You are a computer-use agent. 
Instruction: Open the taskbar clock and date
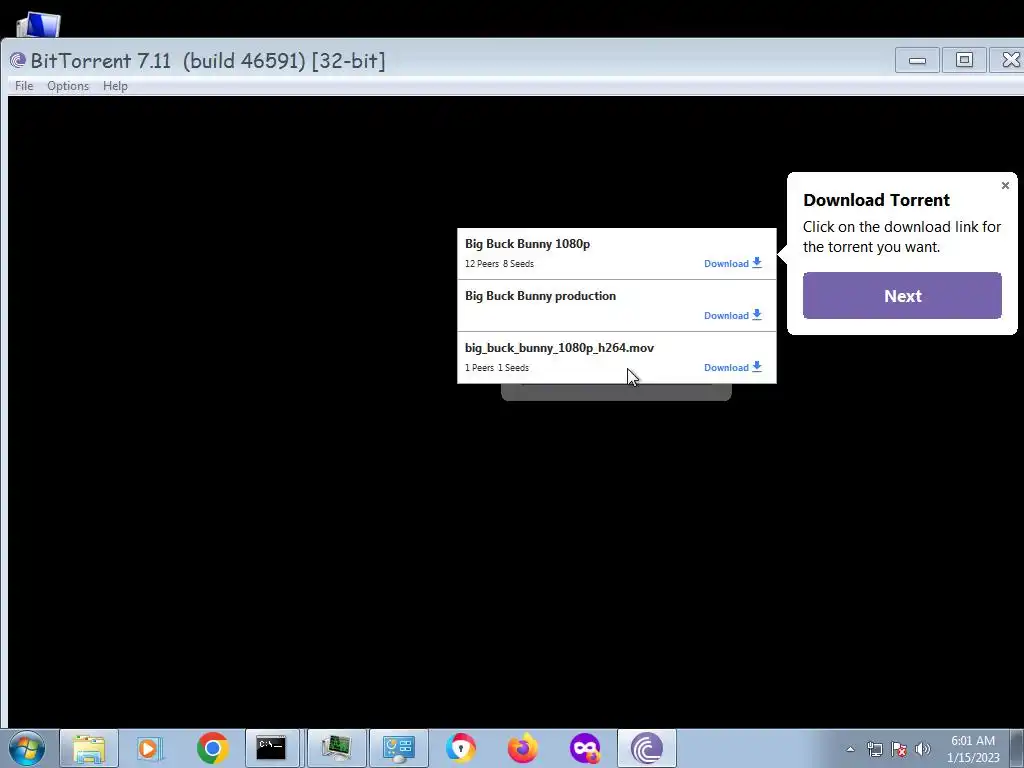pos(973,749)
